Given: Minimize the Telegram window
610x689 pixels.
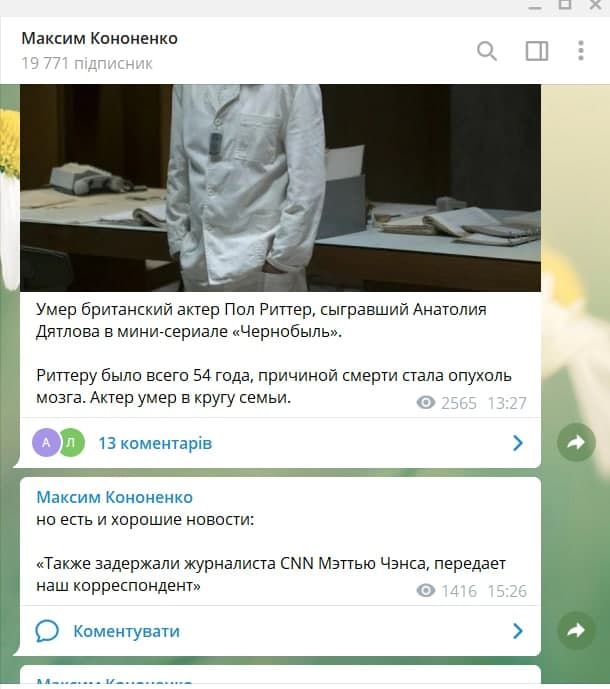Looking at the screenshot, I should (x=534, y=6).
